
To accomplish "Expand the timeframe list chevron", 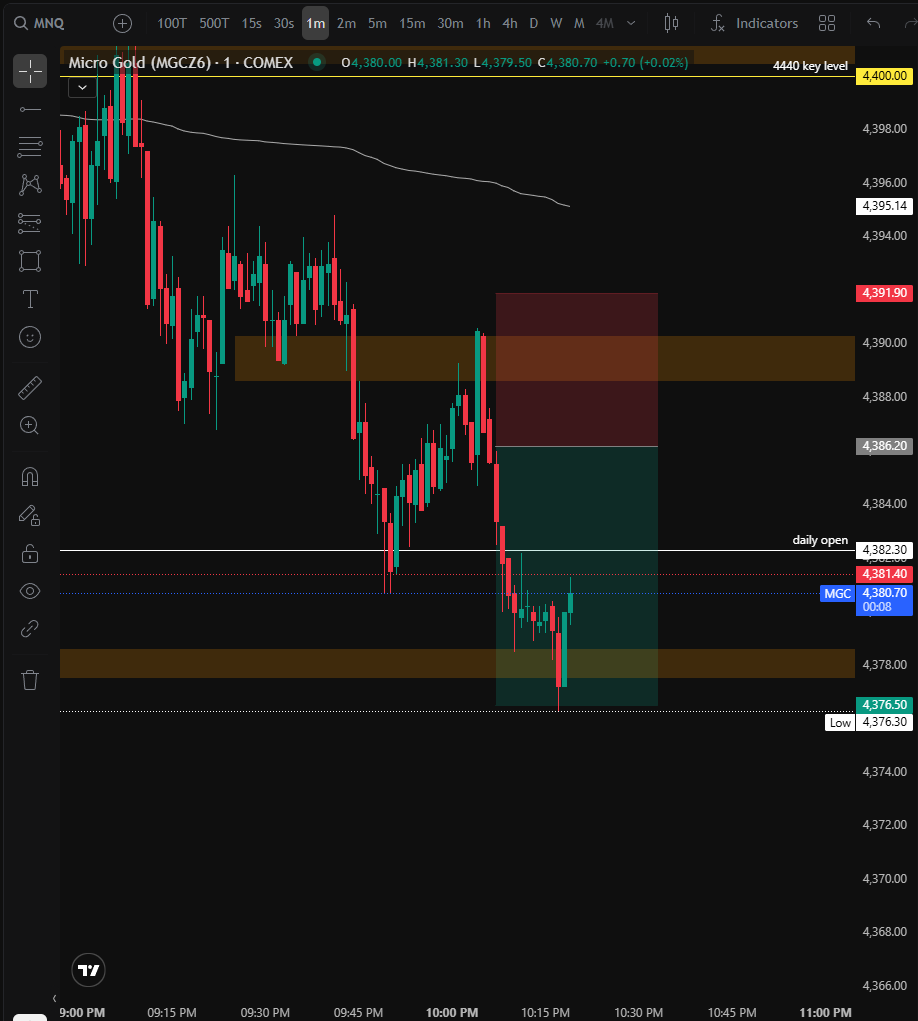I will pos(631,23).
